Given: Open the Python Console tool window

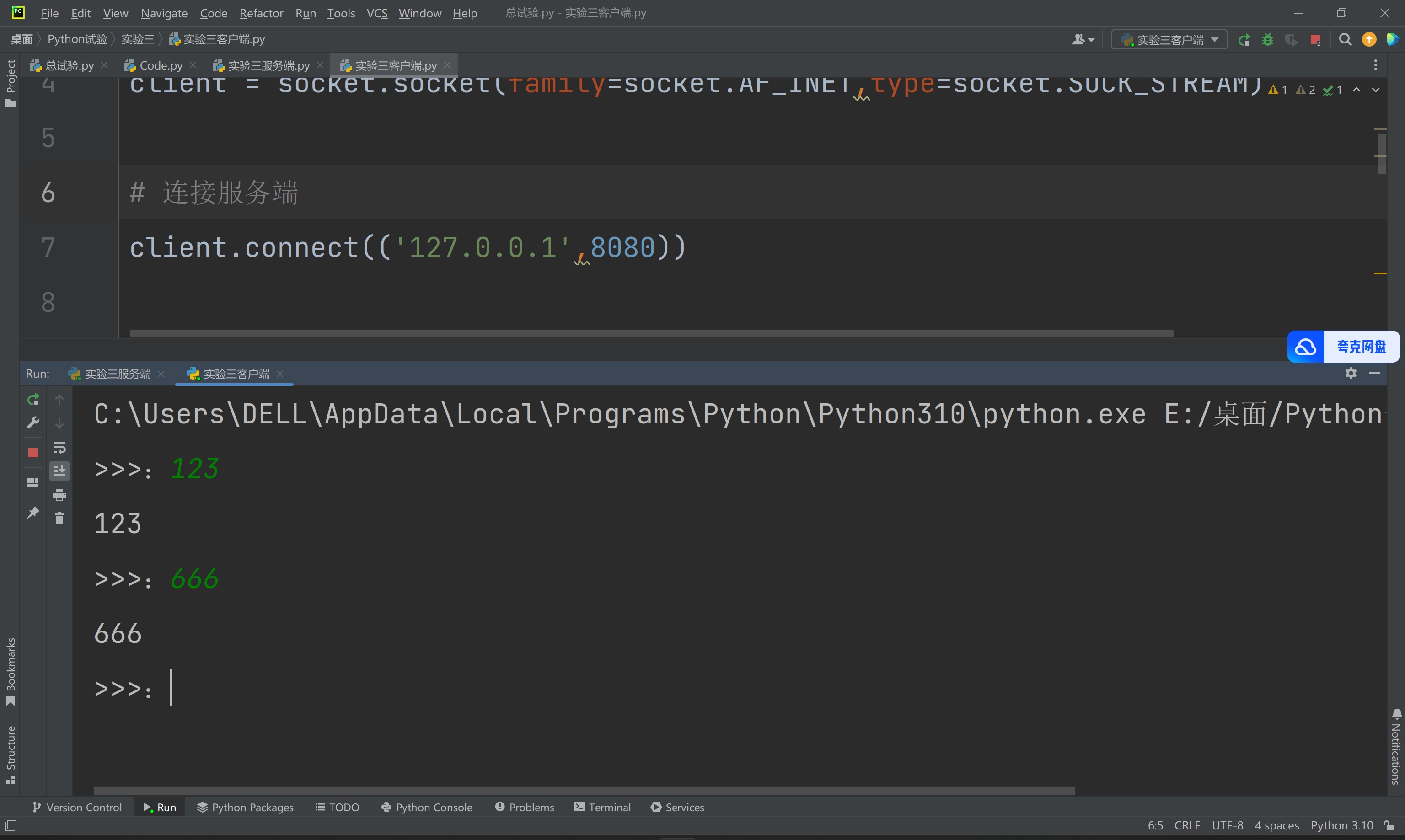Looking at the screenshot, I should 427,807.
